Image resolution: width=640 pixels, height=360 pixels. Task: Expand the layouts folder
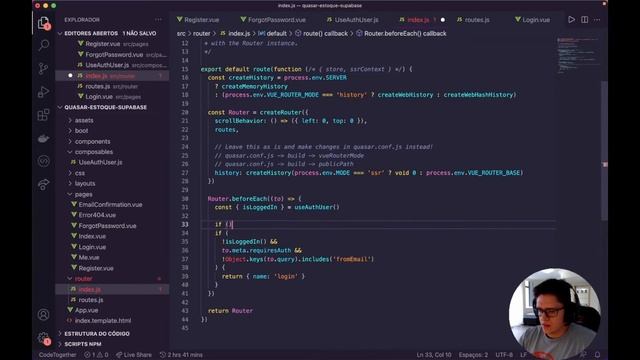(x=85, y=184)
